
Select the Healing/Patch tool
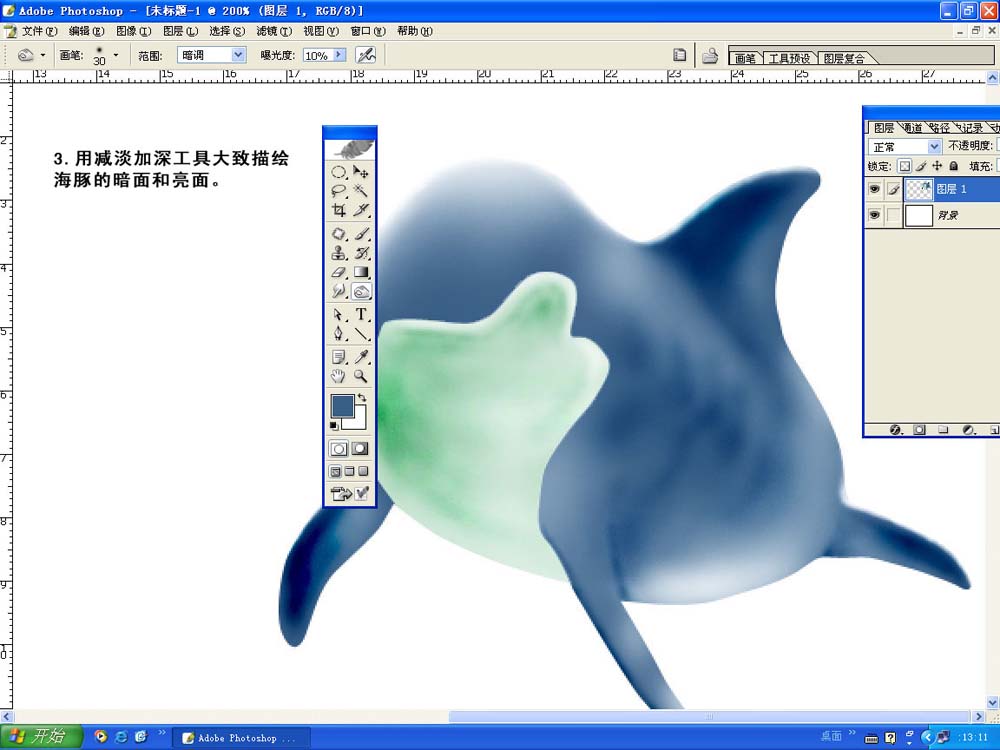click(339, 234)
